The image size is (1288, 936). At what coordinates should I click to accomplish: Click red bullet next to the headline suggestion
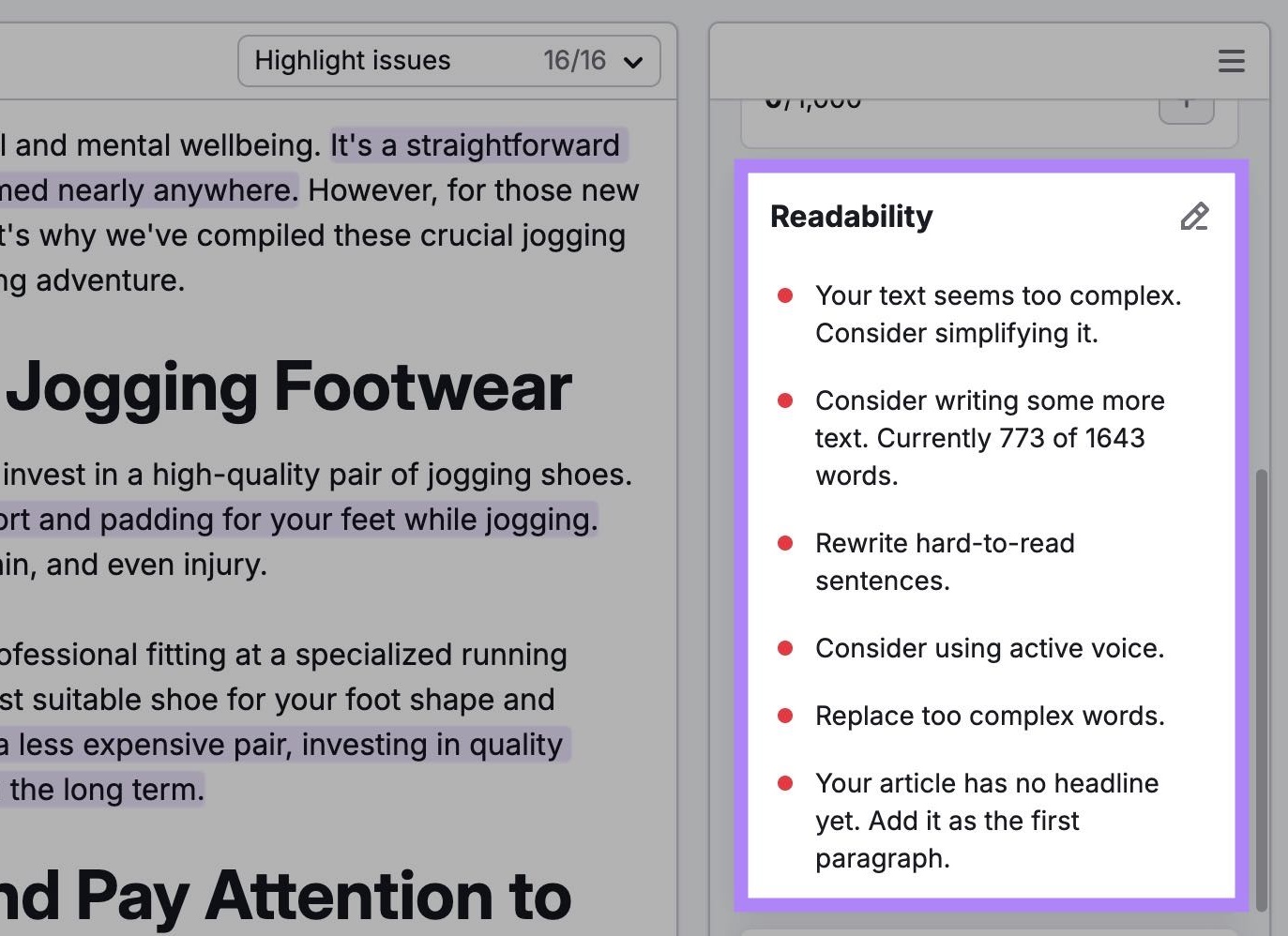coord(785,783)
